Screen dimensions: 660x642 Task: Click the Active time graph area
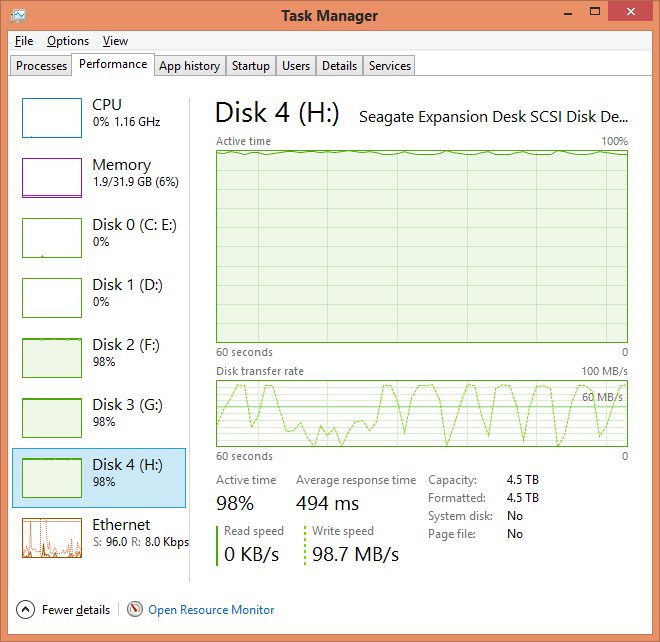422,246
